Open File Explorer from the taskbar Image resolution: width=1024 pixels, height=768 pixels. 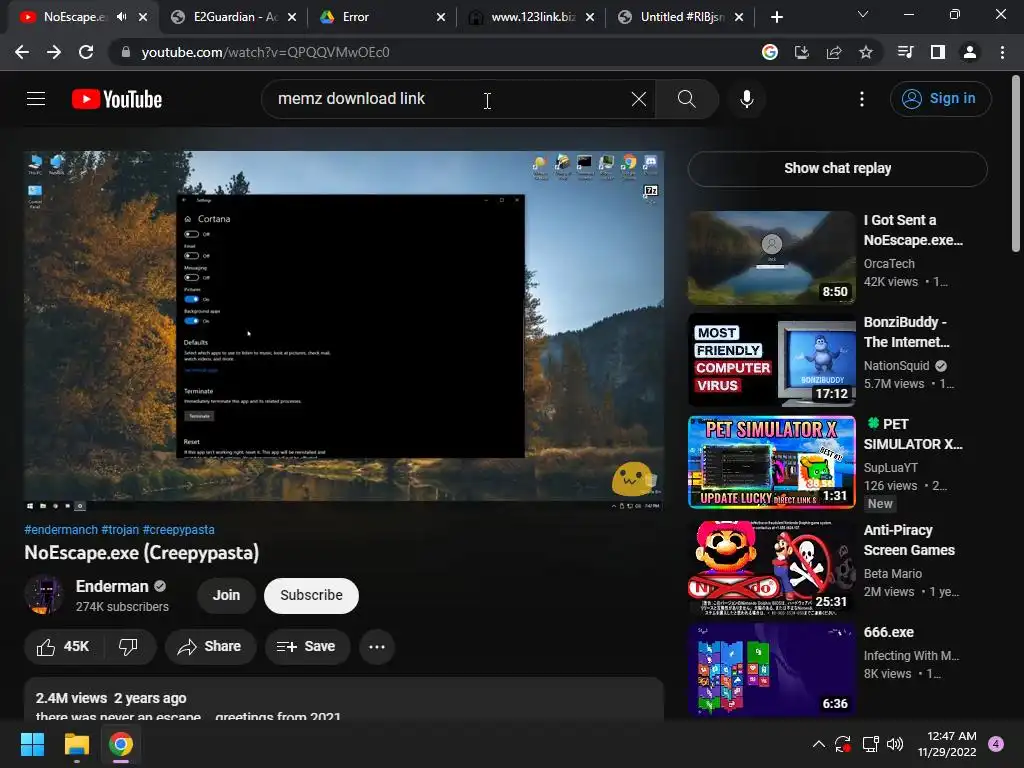[76, 744]
